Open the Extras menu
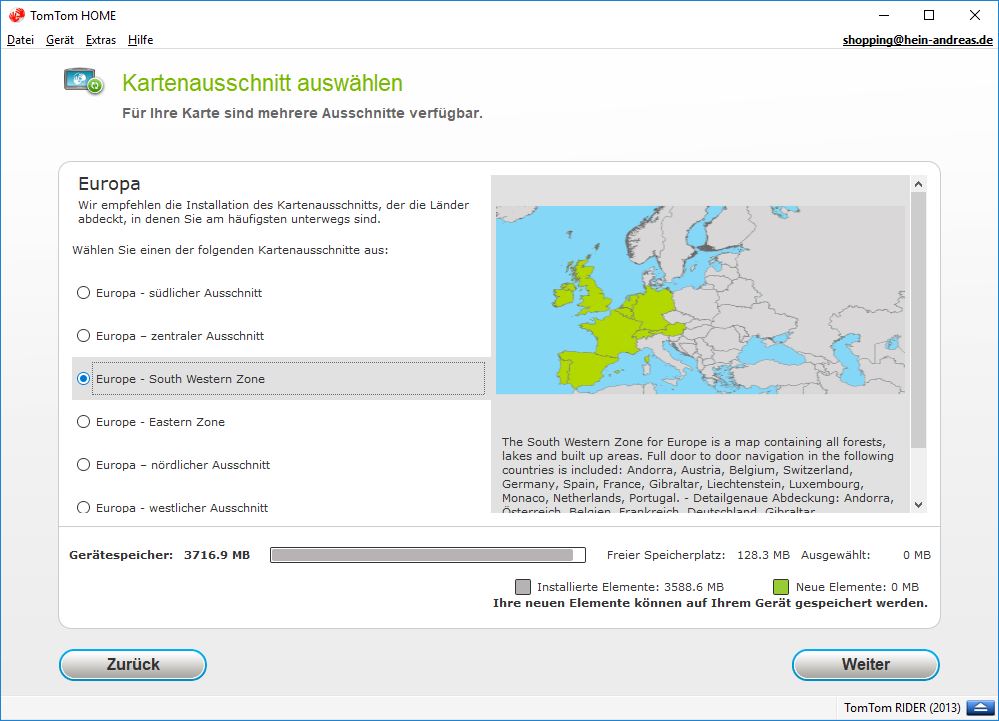This screenshot has width=999, height=721. tap(101, 40)
